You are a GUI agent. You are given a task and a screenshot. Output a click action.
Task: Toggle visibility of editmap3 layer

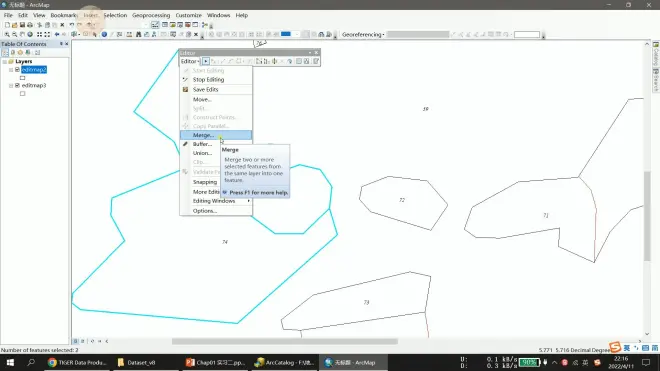coord(17,85)
